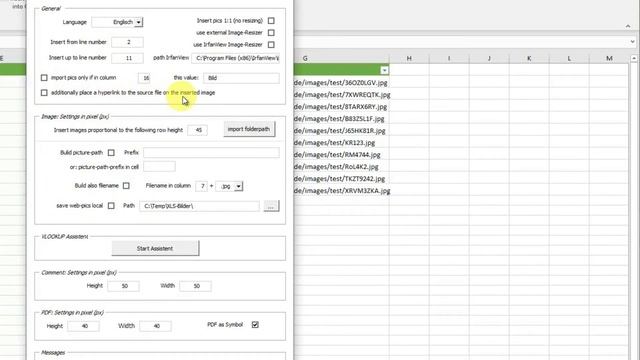This screenshot has height=360, width=640.
Task: Click the Comment Width field
Action: coord(196,286)
